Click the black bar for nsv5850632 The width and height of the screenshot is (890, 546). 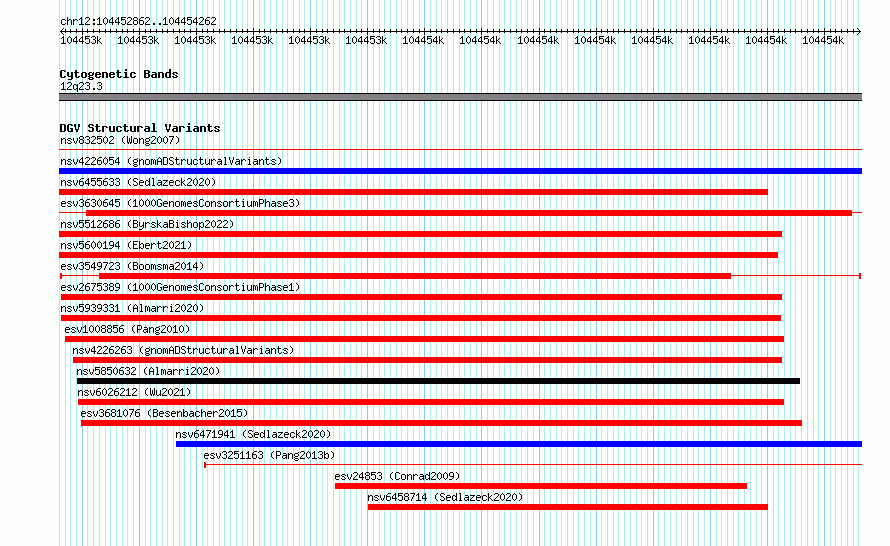click(438, 381)
